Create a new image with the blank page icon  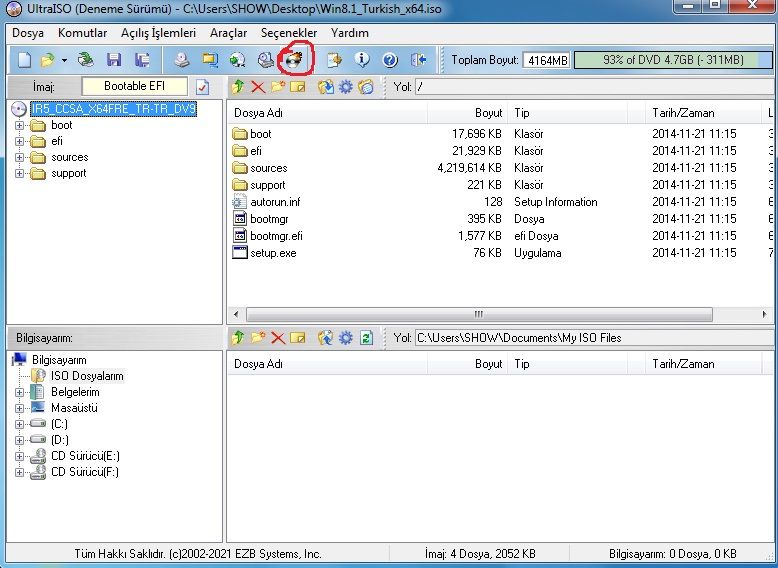click(x=24, y=60)
